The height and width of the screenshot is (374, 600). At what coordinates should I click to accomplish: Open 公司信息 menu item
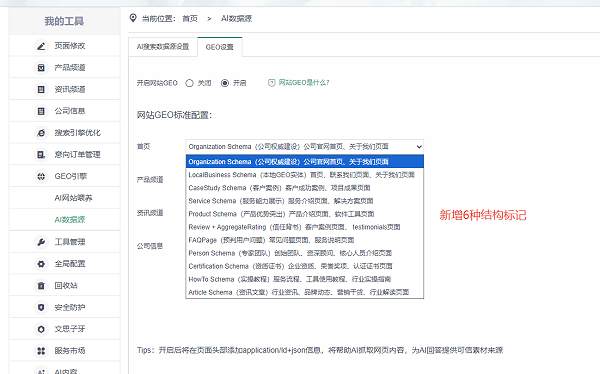65,111
